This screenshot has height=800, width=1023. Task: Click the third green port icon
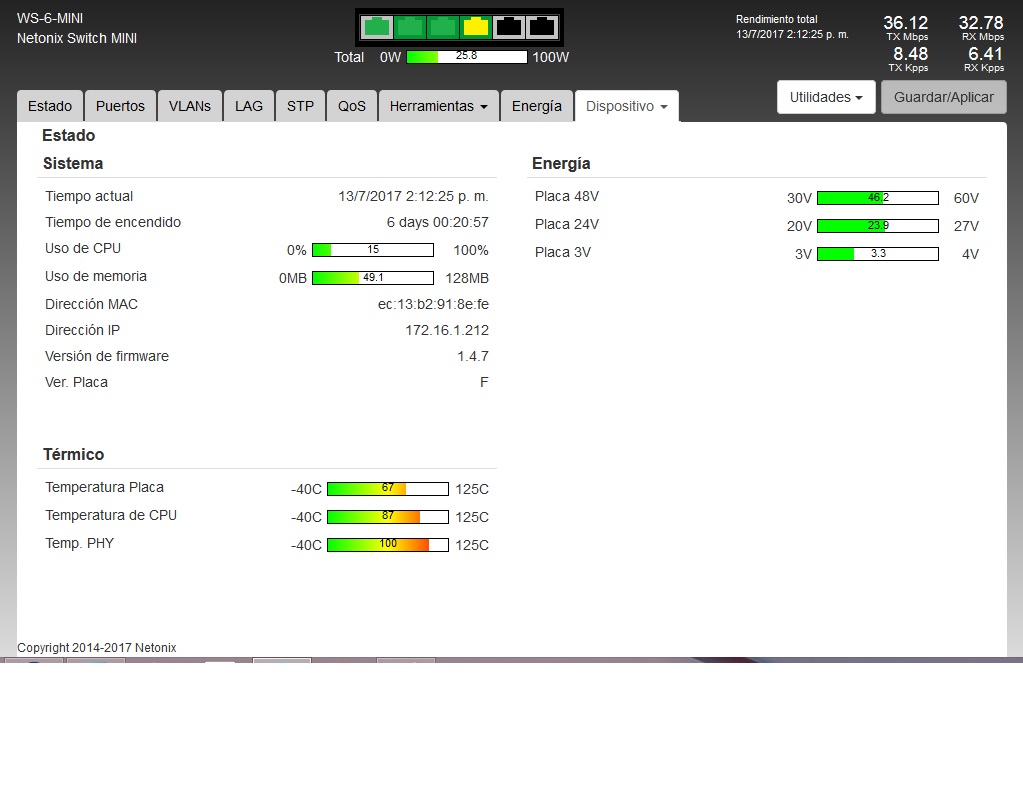click(x=443, y=27)
